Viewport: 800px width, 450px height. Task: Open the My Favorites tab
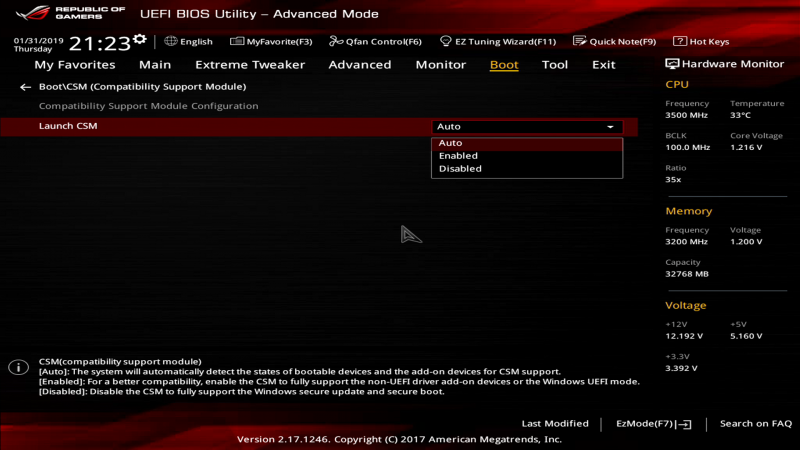tap(74, 65)
